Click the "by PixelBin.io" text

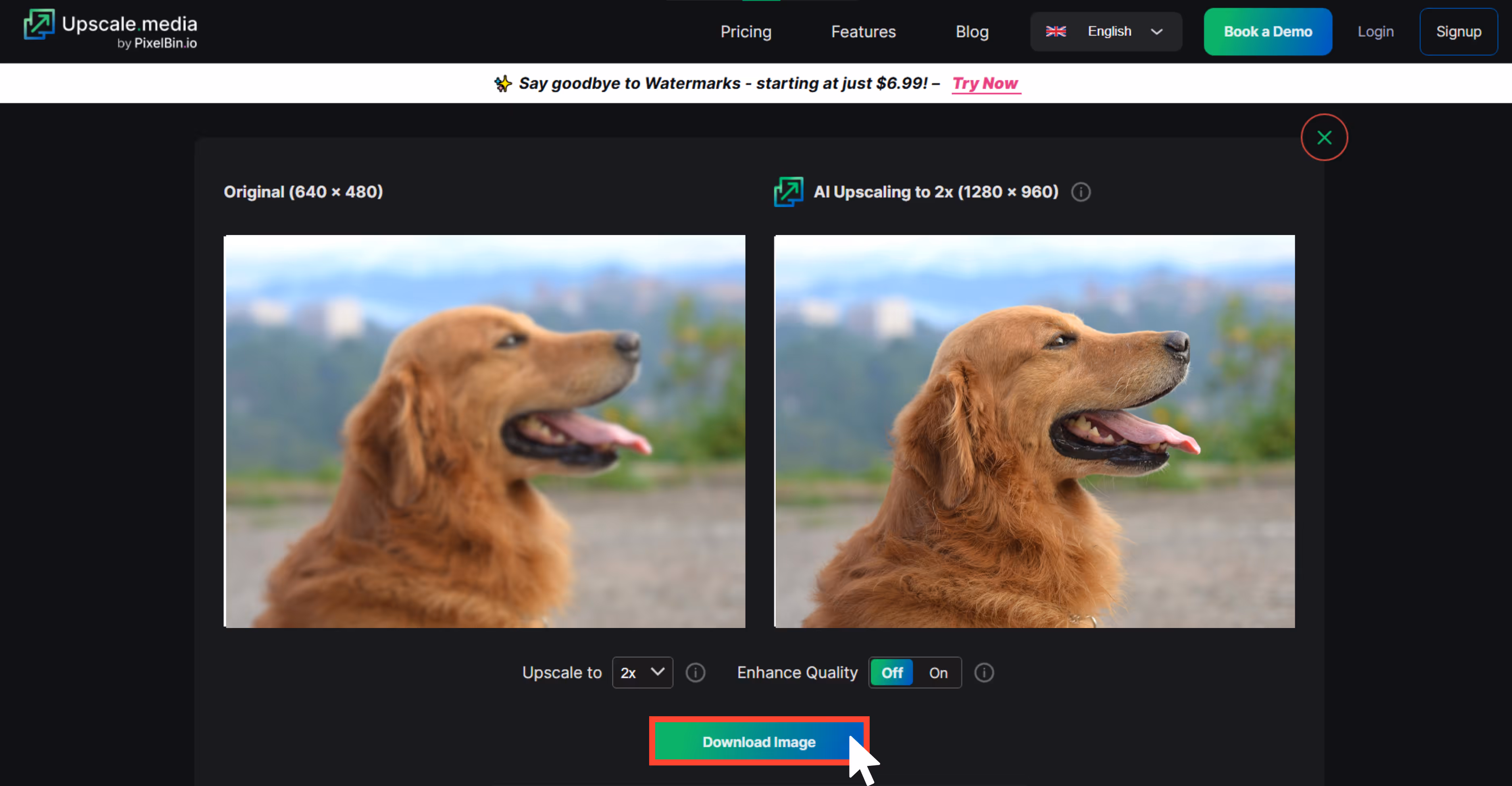(157, 44)
